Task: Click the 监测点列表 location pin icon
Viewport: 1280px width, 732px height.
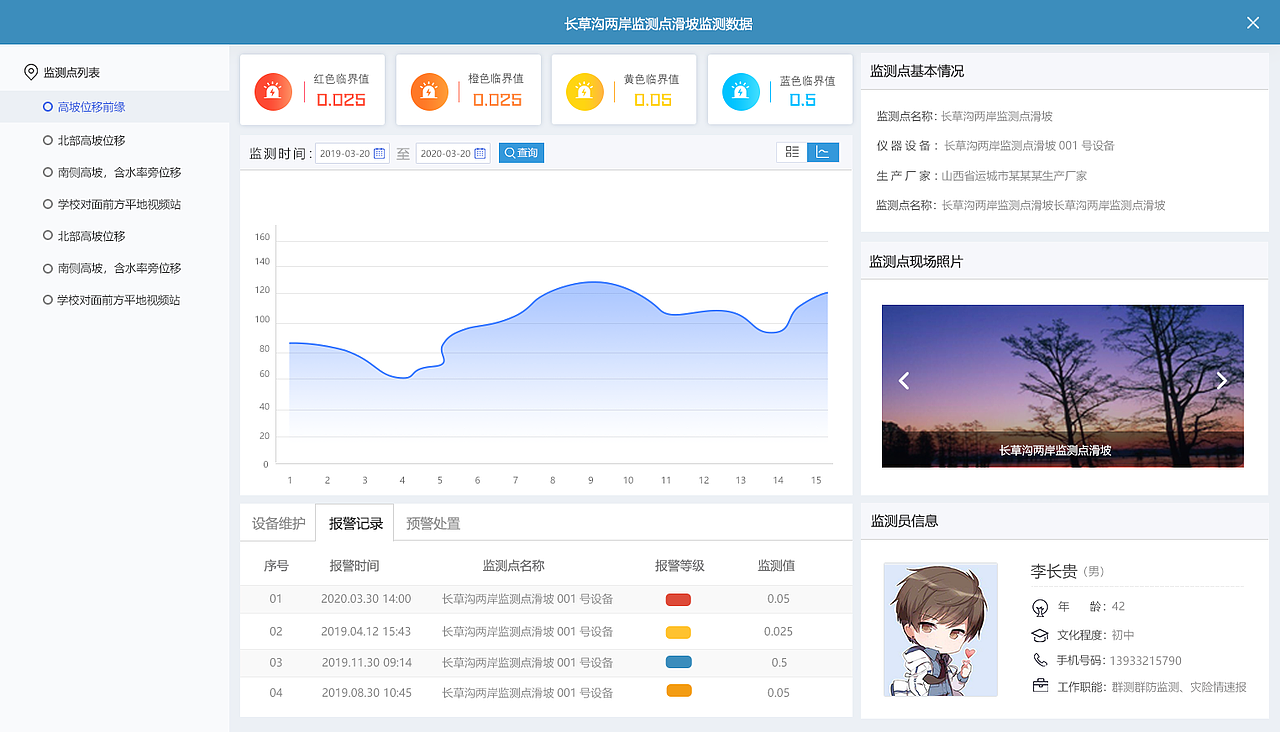Action: pos(30,71)
